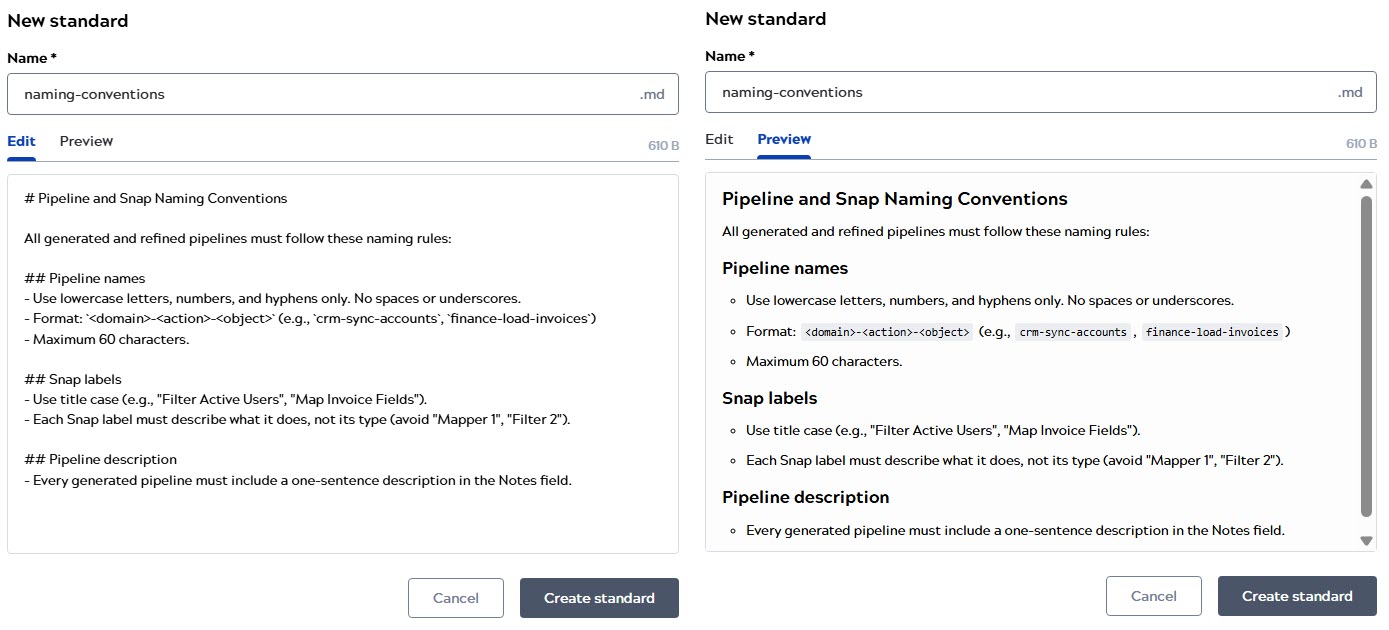Click the raw '## Pipeline names' line in the editor
The width and height of the screenshot is (1389, 630).
[x=85, y=278]
